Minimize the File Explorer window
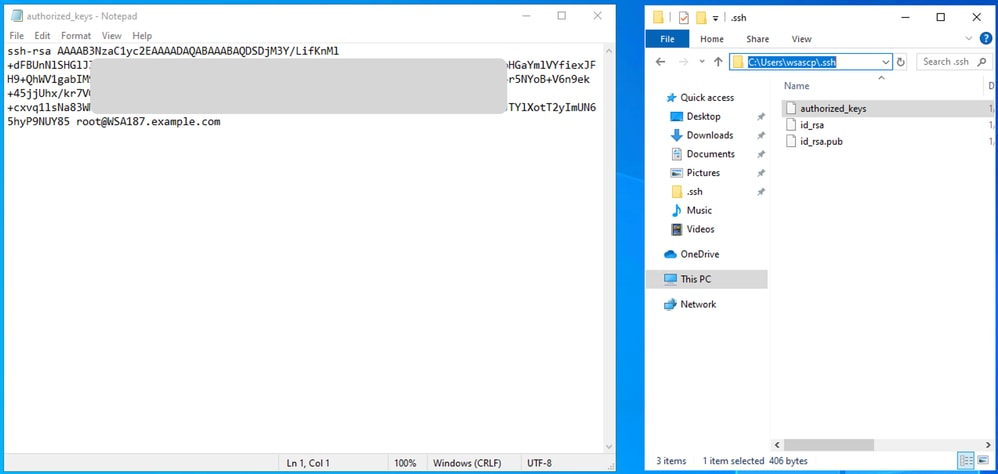The width and height of the screenshot is (998, 474). click(904, 17)
